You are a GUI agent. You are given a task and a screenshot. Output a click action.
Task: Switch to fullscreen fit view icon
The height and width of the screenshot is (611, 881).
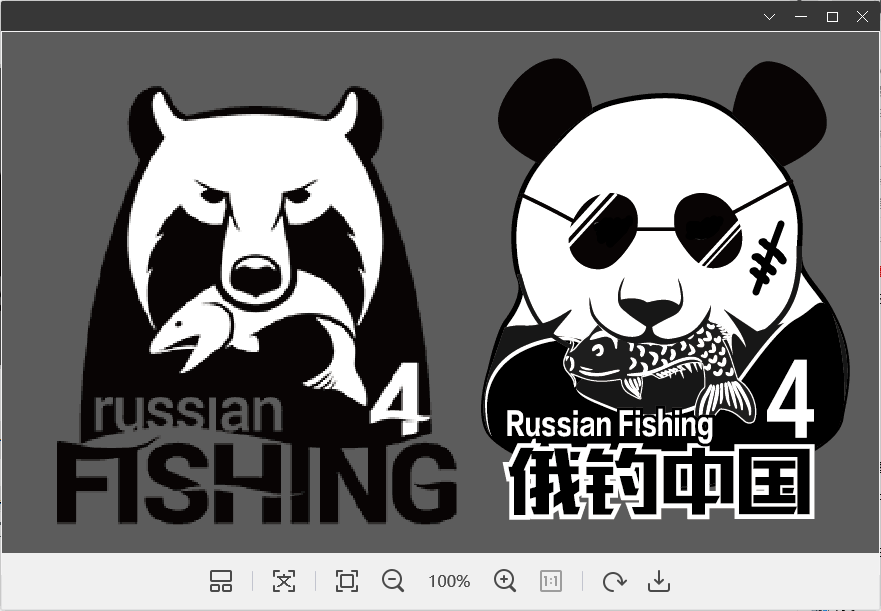(x=347, y=581)
